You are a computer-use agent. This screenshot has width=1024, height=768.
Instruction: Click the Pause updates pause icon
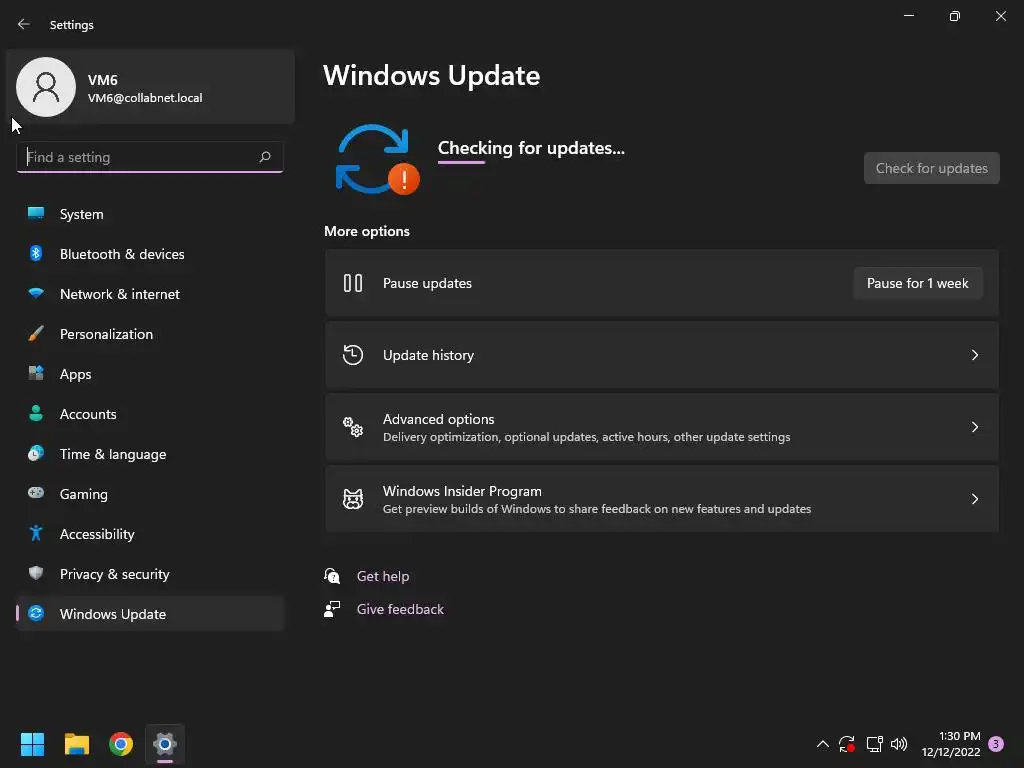tap(353, 283)
